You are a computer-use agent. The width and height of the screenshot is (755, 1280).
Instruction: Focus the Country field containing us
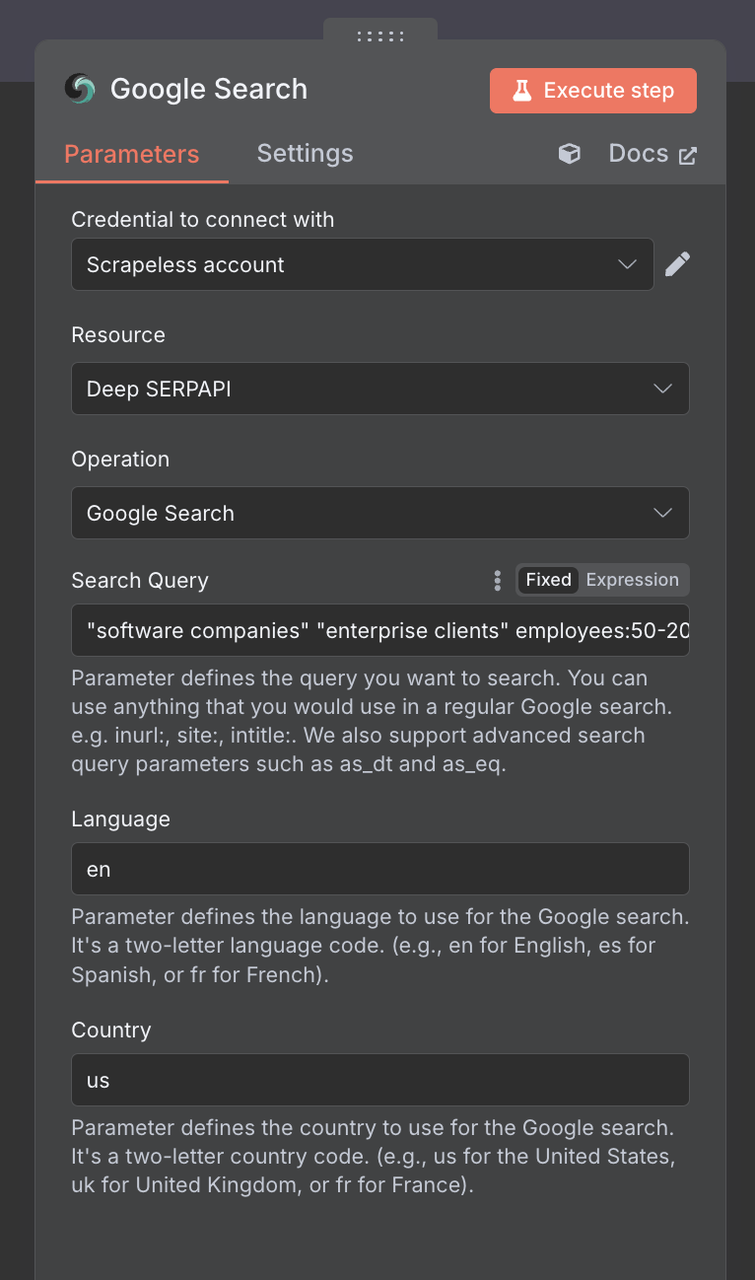click(380, 1079)
